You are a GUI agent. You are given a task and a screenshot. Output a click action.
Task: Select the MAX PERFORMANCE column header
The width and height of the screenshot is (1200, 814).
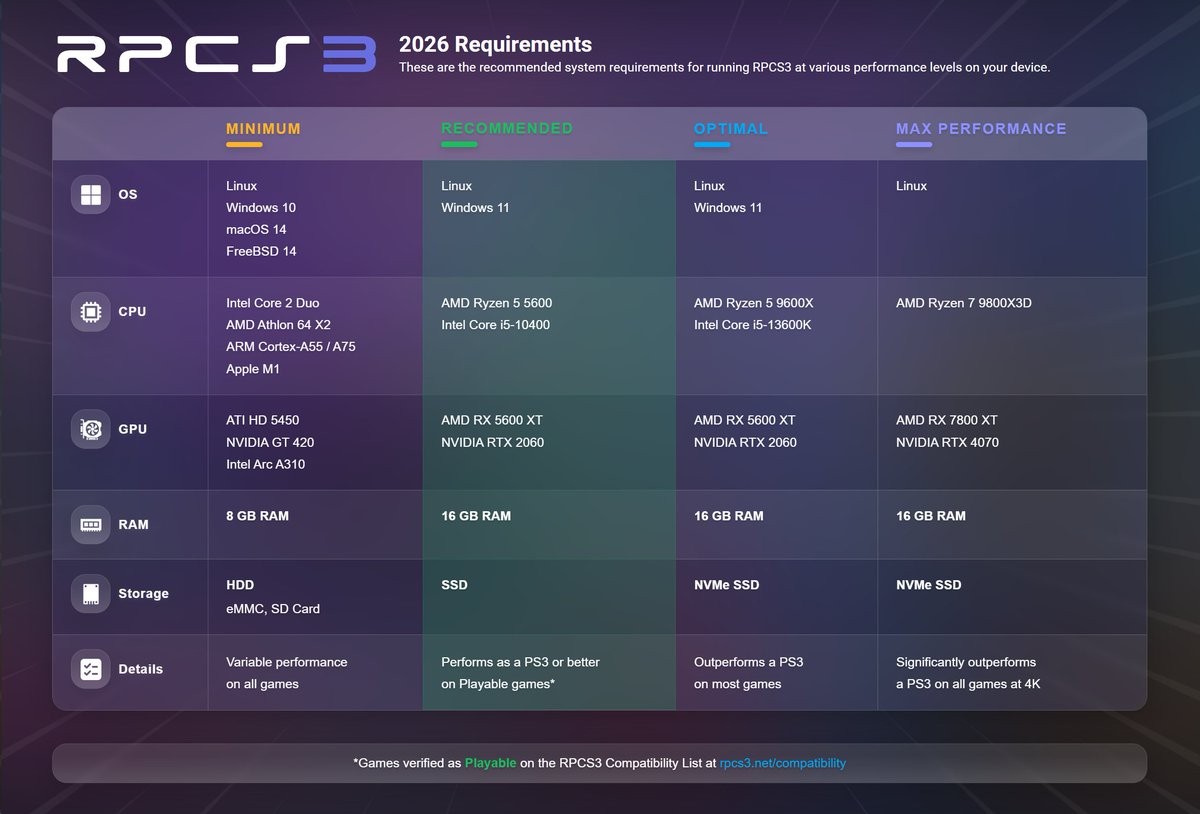(x=981, y=129)
